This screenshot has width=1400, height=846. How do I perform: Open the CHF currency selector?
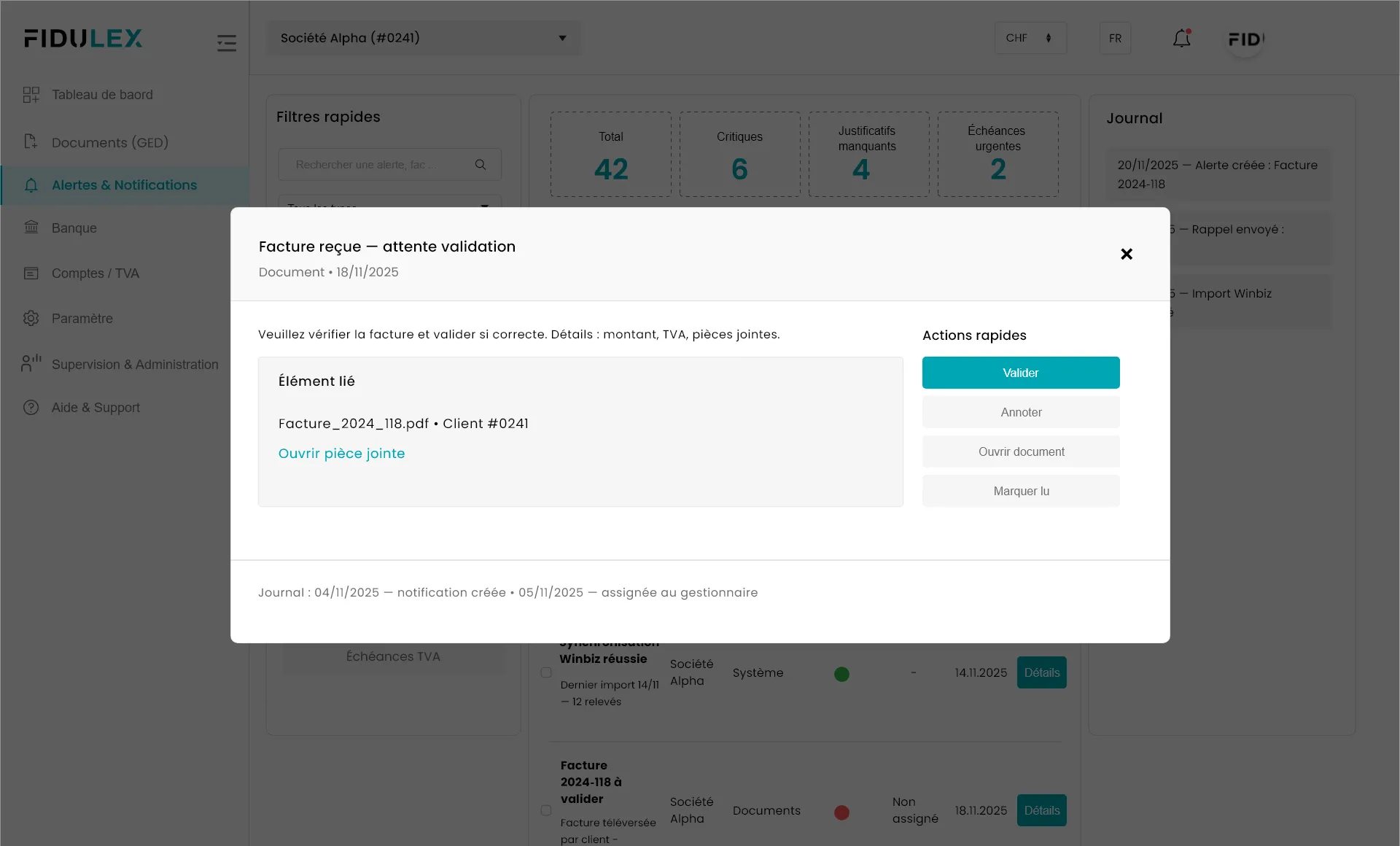[1030, 38]
